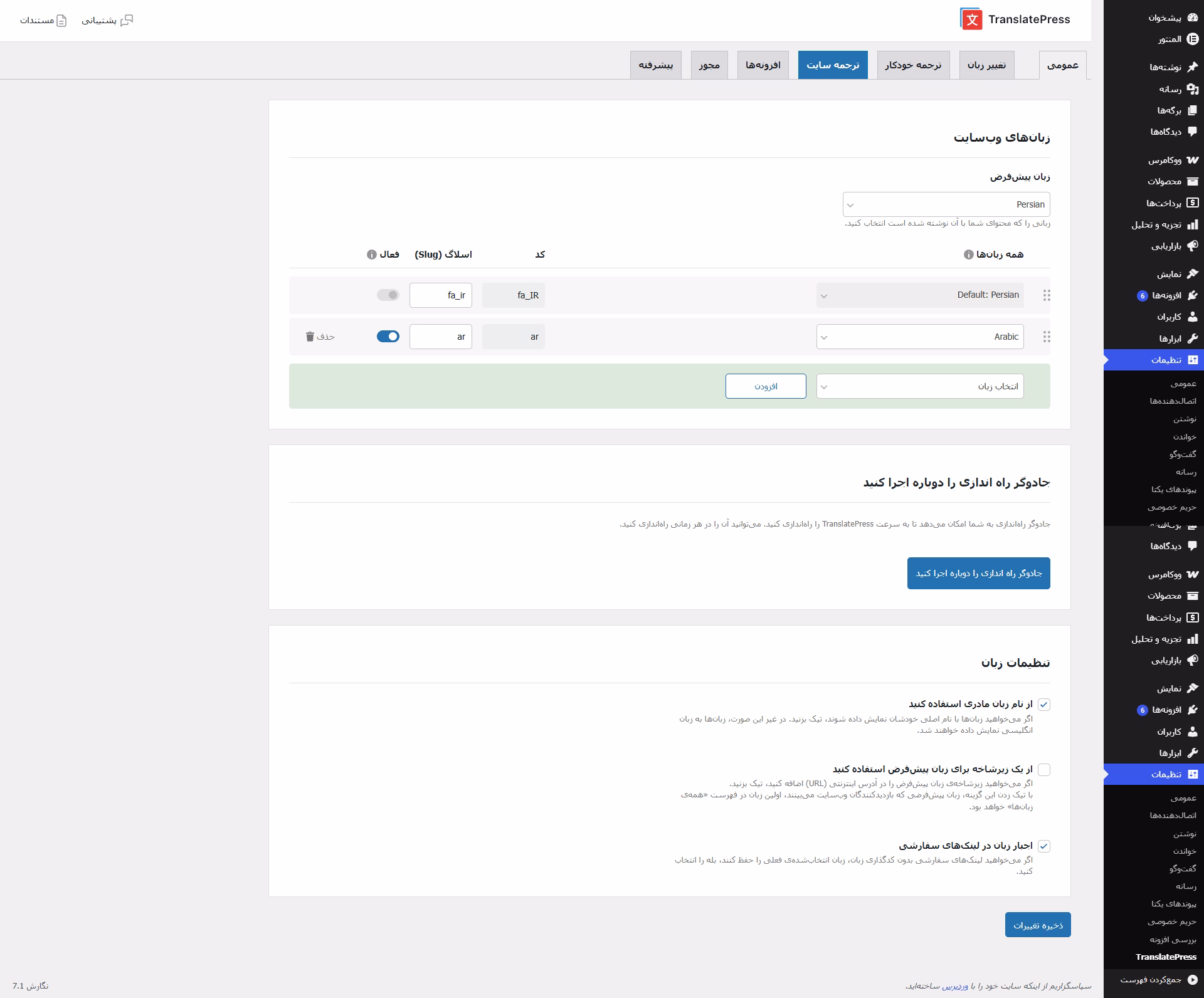Open رسانه media library icon

tap(1192, 89)
